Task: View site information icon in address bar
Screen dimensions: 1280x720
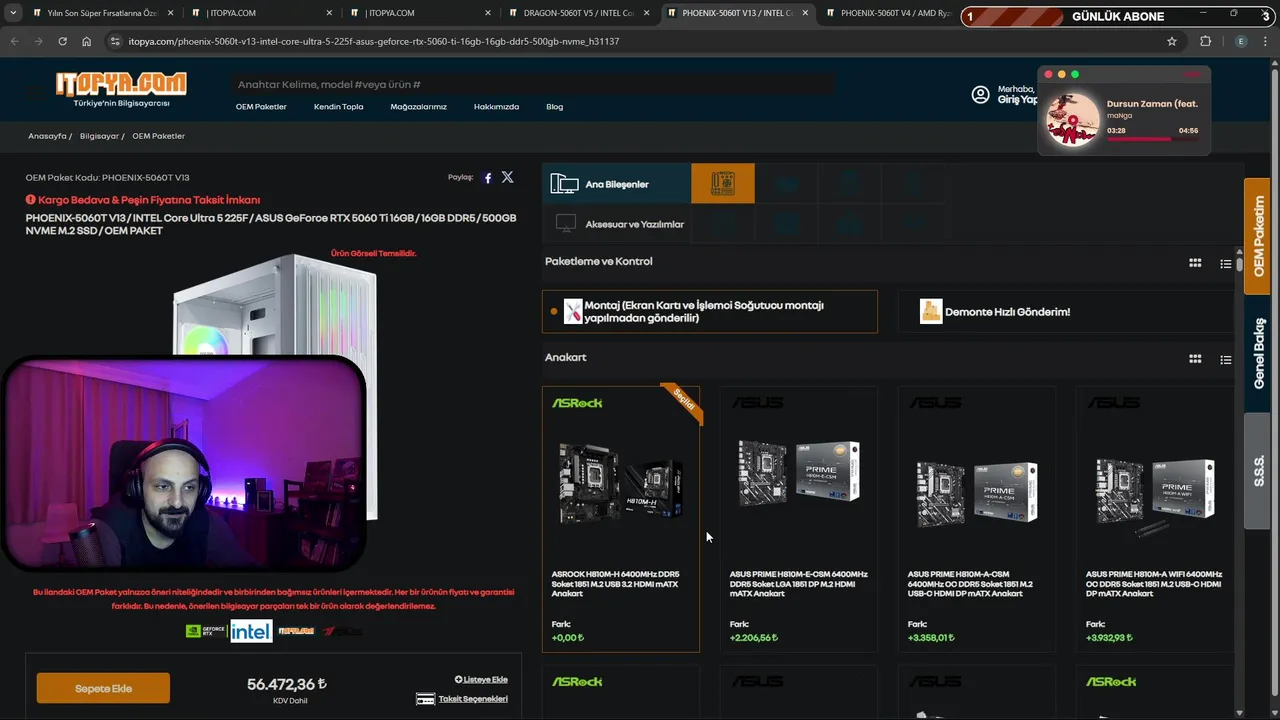Action: pyautogui.click(x=115, y=41)
